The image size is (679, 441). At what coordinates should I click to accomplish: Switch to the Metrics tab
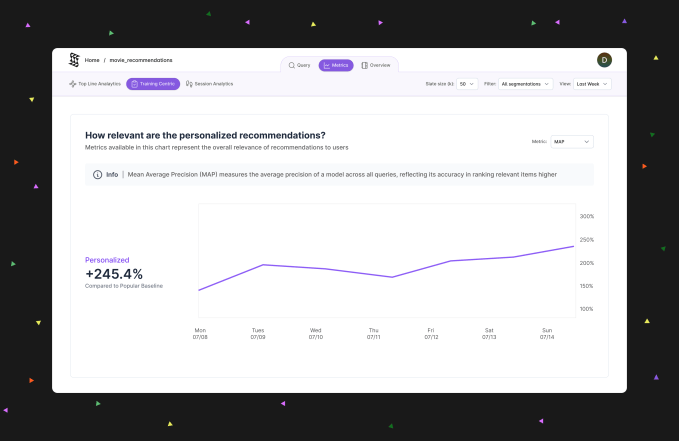point(336,65)
